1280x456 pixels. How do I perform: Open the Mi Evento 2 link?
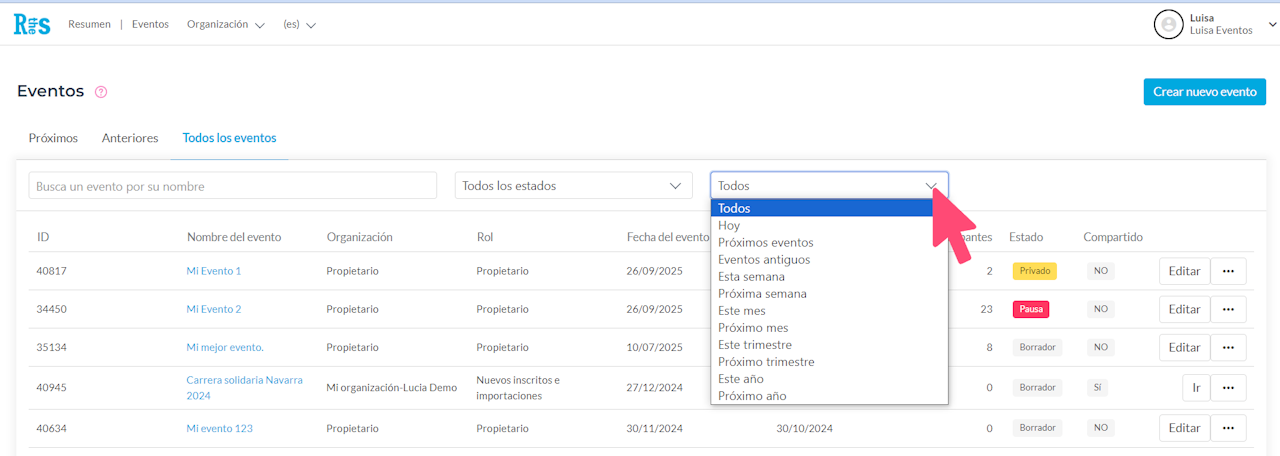click(214, 309)
